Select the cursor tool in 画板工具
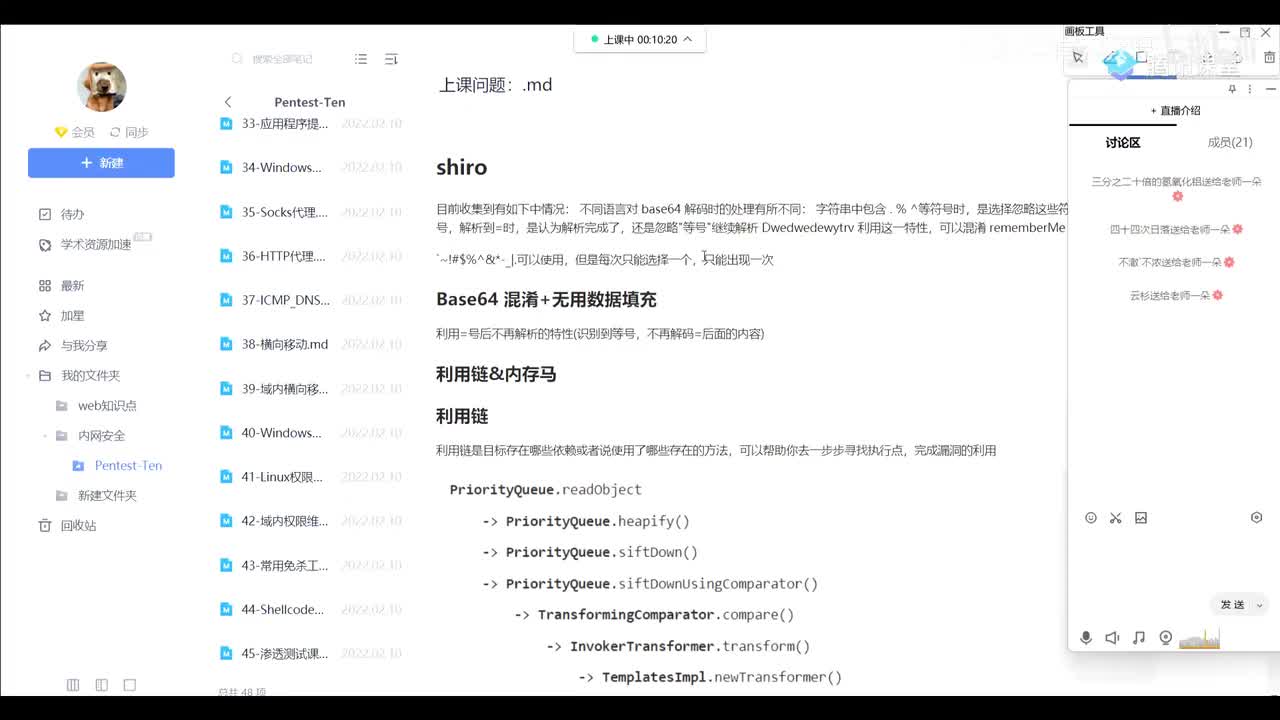1280x720 pixels. (x=1078, y=58)
